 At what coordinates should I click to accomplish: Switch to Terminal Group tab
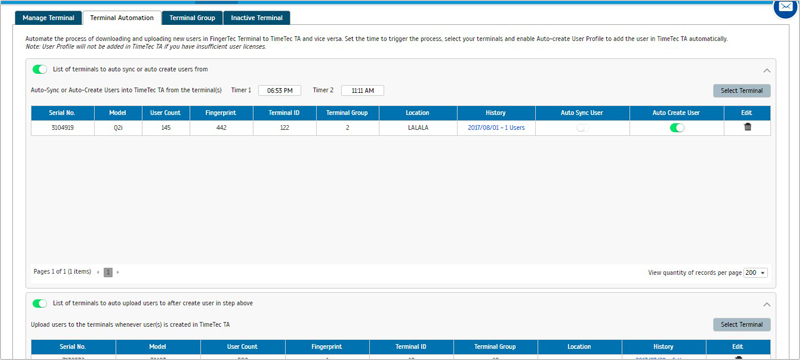[192, 18]
